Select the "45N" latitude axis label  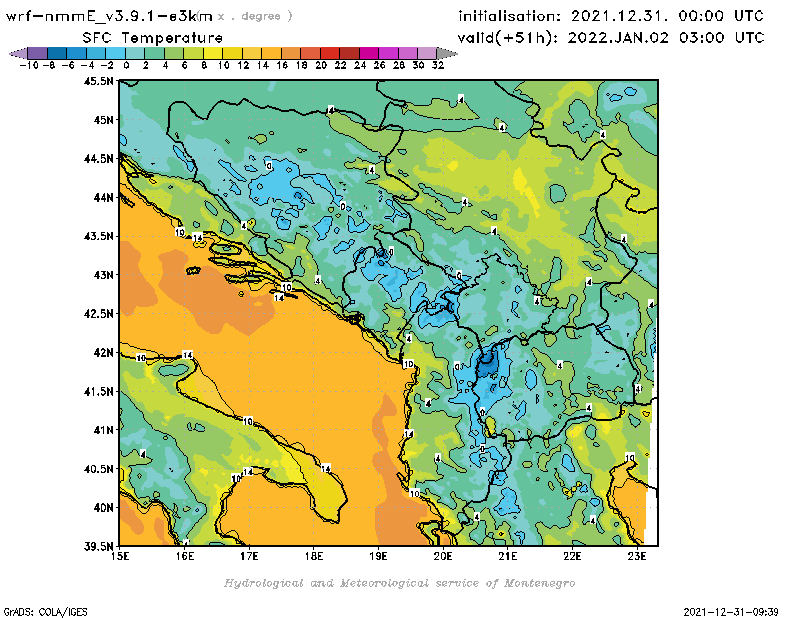tap(103, 120)
